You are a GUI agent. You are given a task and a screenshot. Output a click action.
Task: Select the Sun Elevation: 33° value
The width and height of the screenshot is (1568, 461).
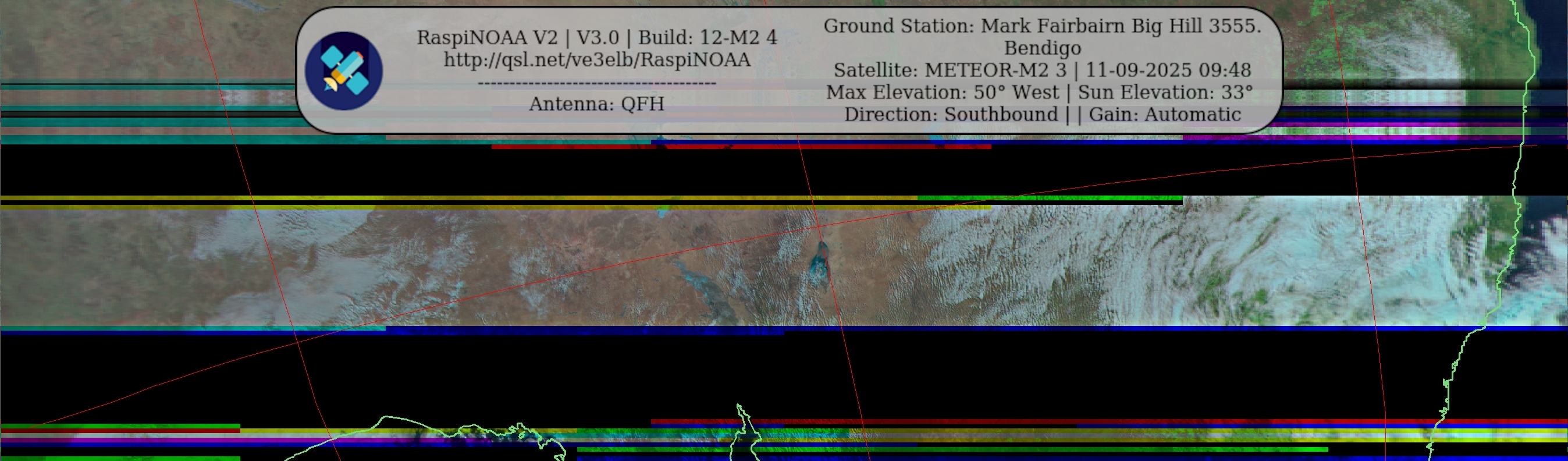pos(1165,93)
